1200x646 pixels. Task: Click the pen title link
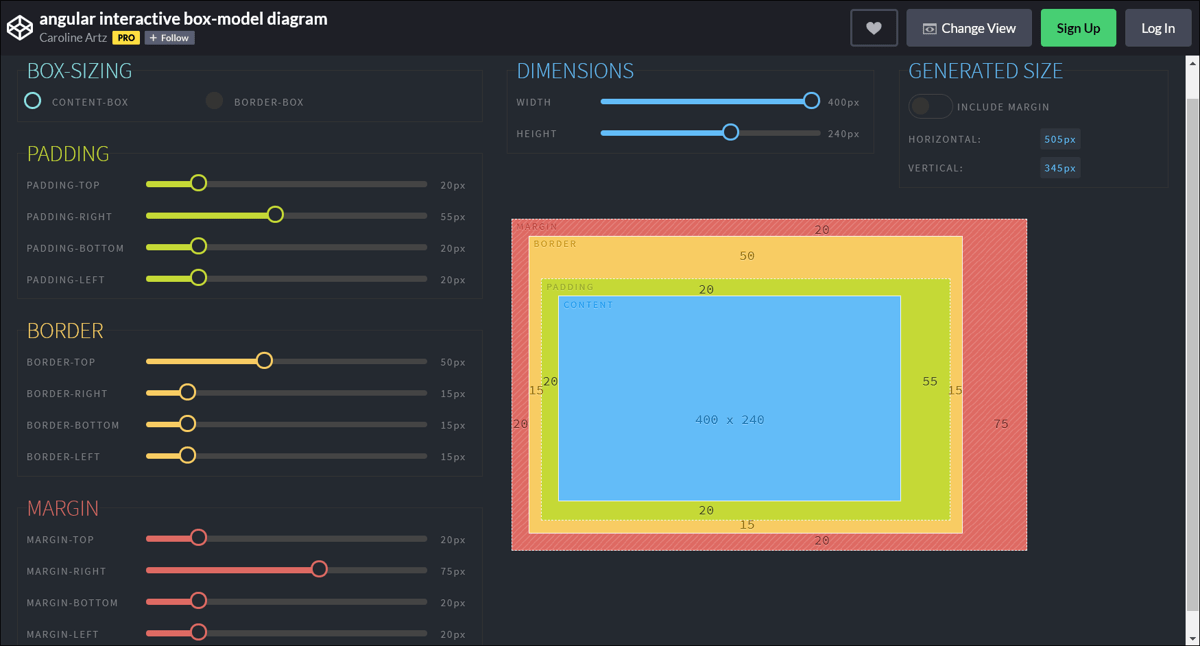[183, 18]
